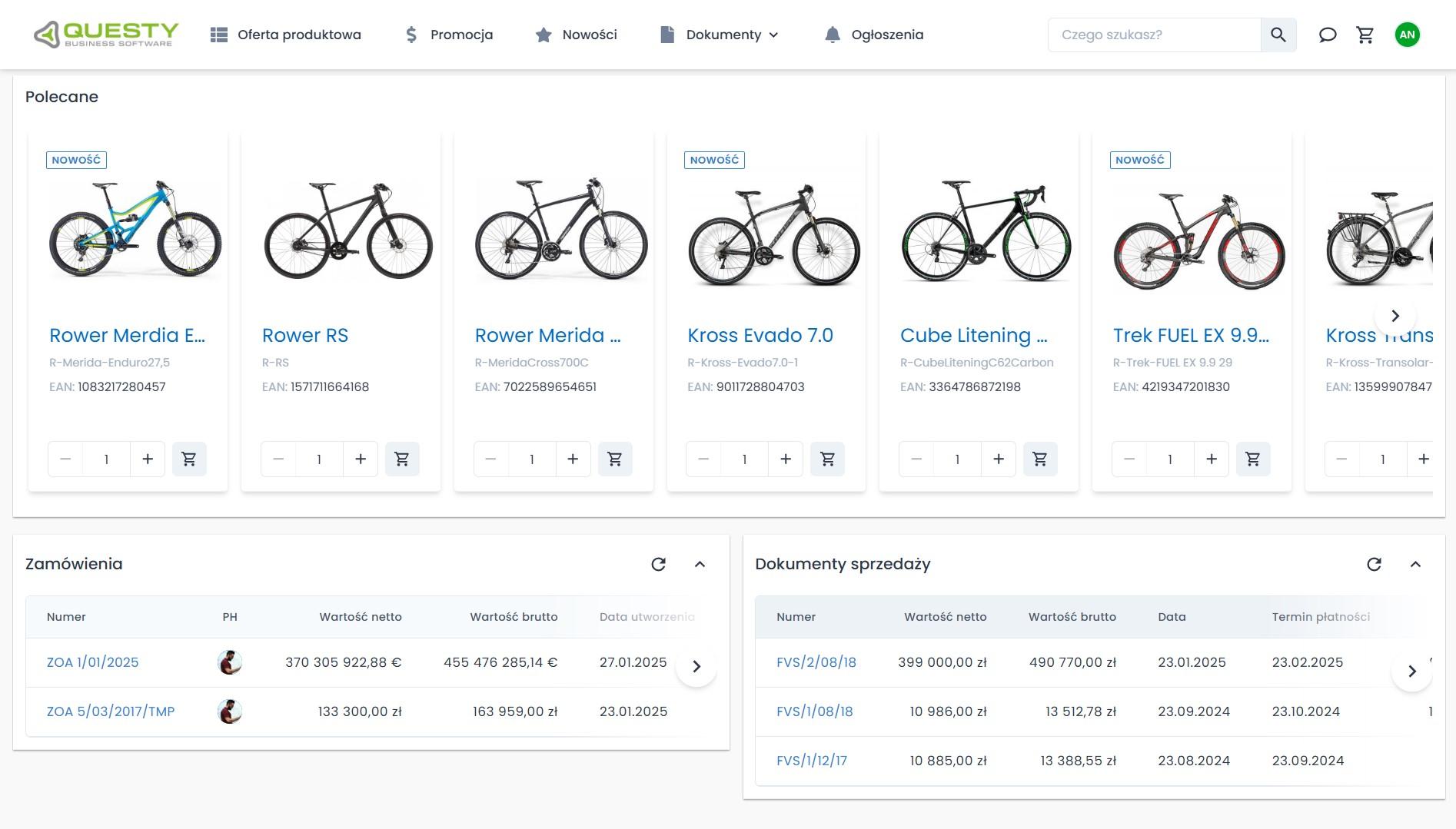Decrease quantity for Trek FUEL EX 9.9

(1129, 459)
